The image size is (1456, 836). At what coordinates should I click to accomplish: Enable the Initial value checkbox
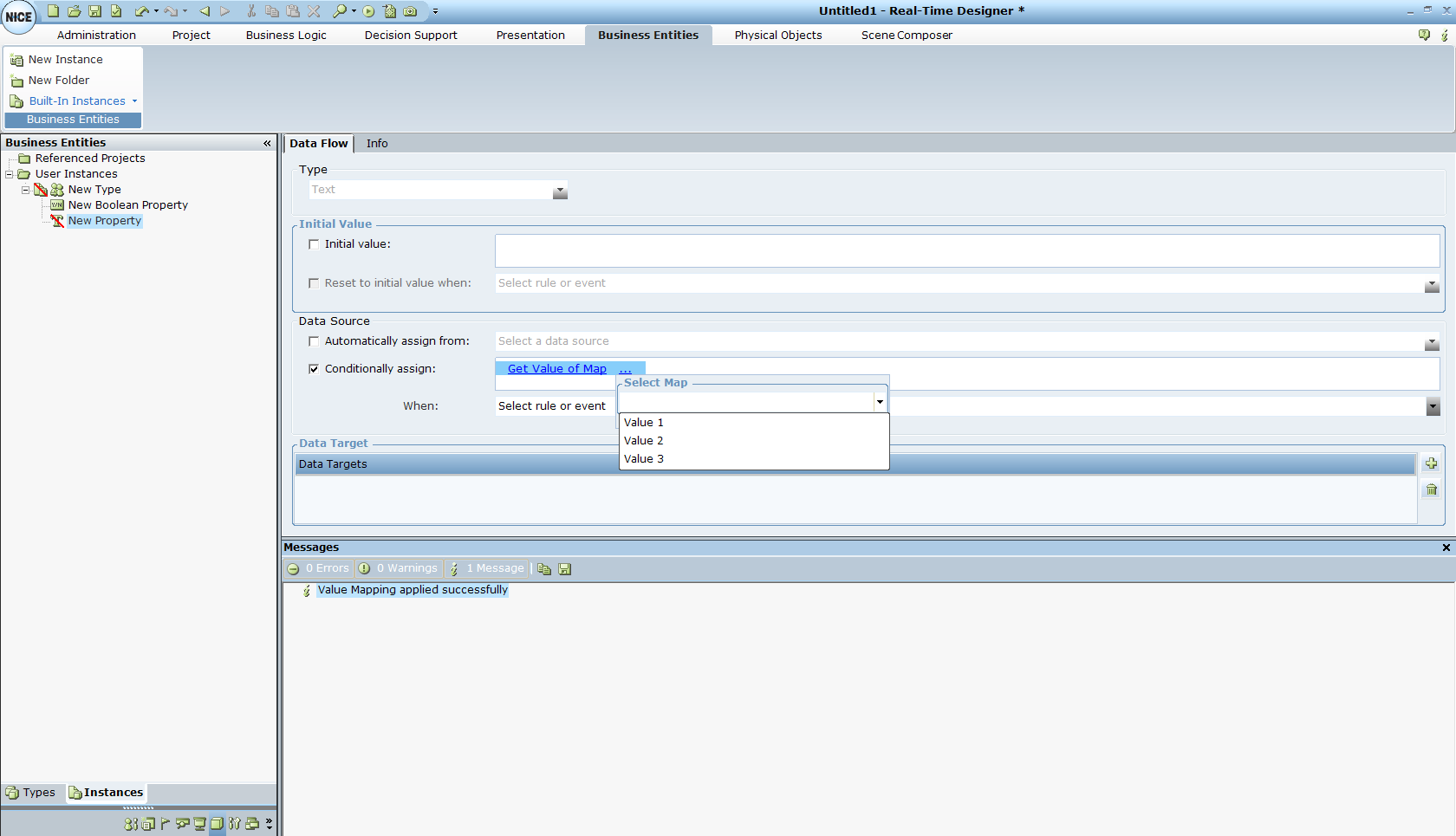tap(314, 244)
